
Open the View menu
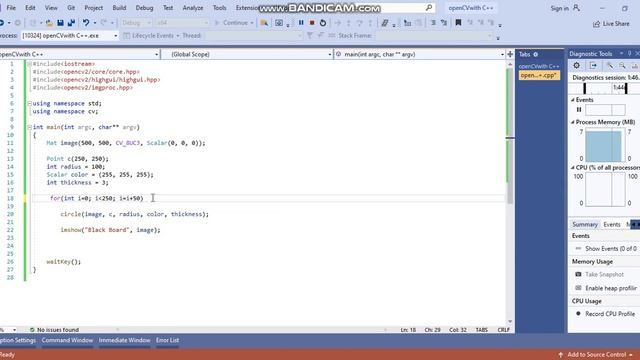[x=51, y=8]
